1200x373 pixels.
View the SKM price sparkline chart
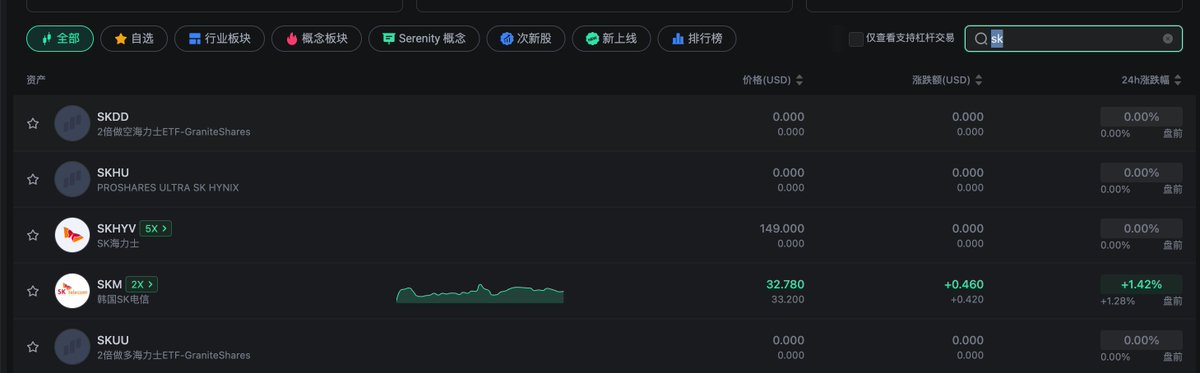click(480, 293)
